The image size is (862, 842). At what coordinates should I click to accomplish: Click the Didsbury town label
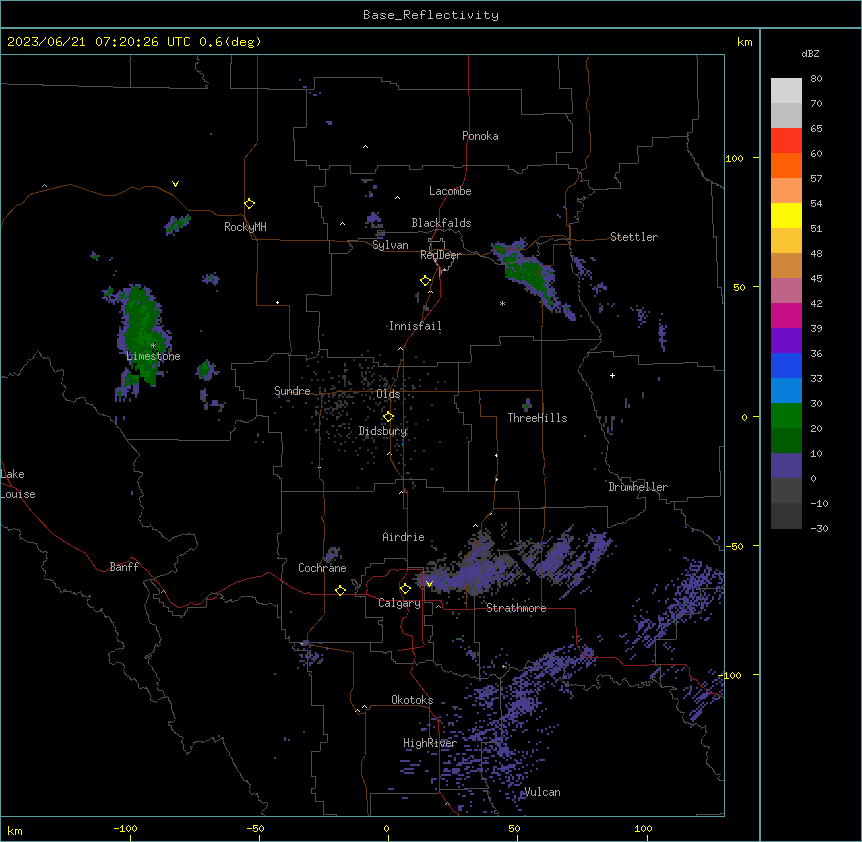coord(383,431)
